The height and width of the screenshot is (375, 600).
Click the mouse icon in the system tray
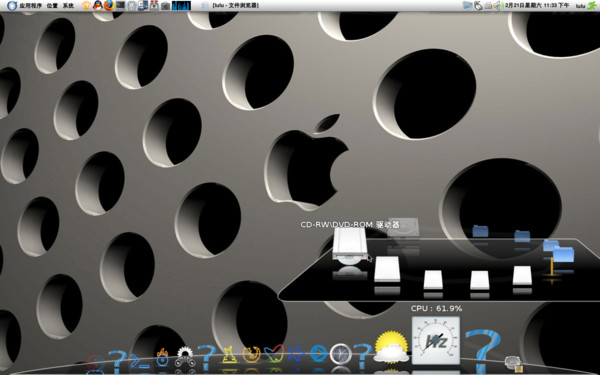[x=478, y=5]
